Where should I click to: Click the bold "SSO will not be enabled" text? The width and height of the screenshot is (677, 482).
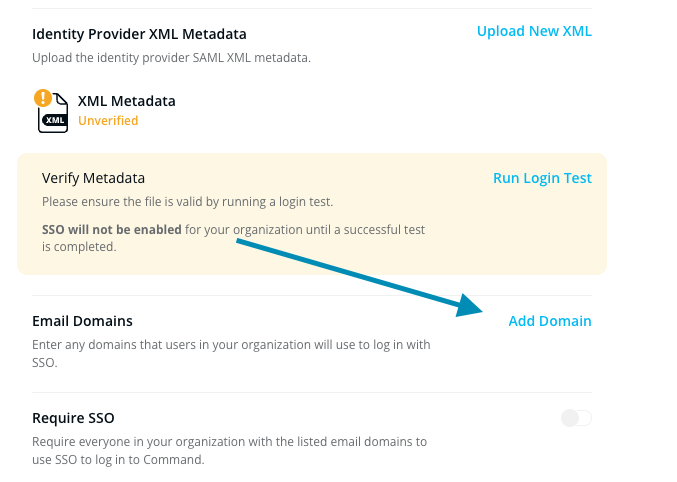coord(111,230)
